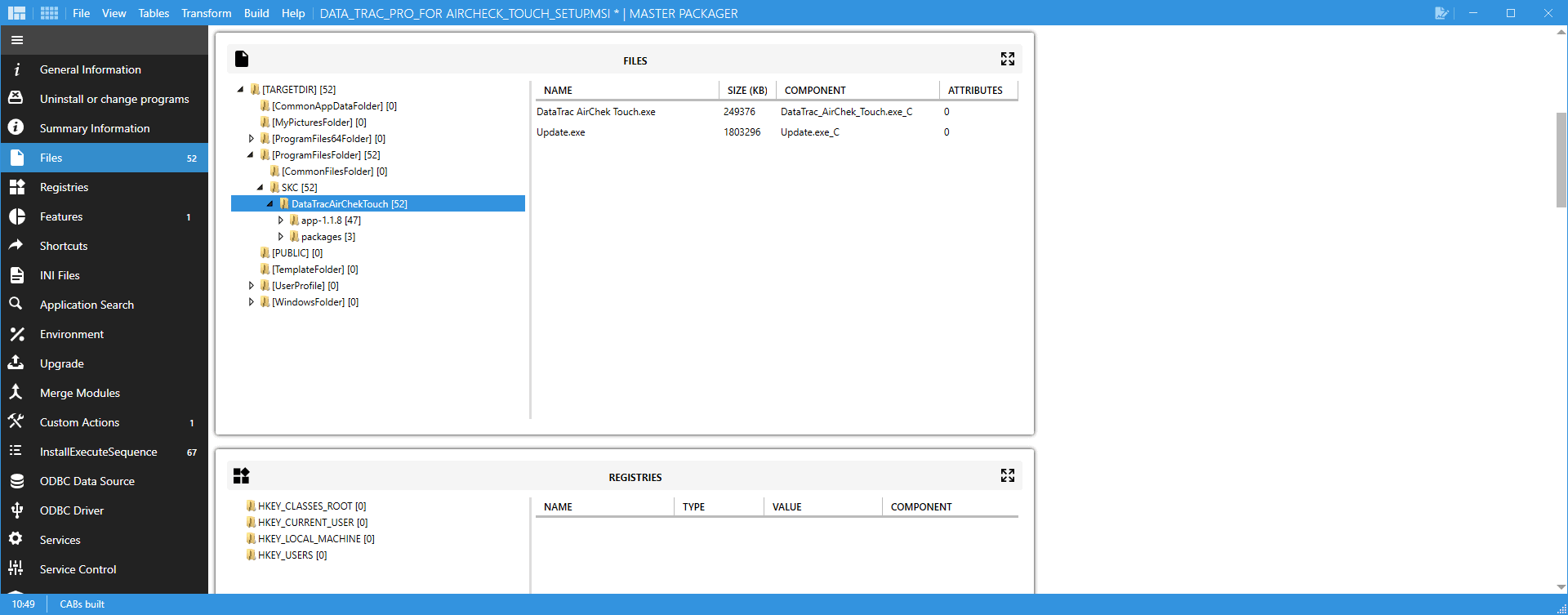Click the ODBC Data Source database icon
Screen dimensions: 1568x615
coord(16,481)
